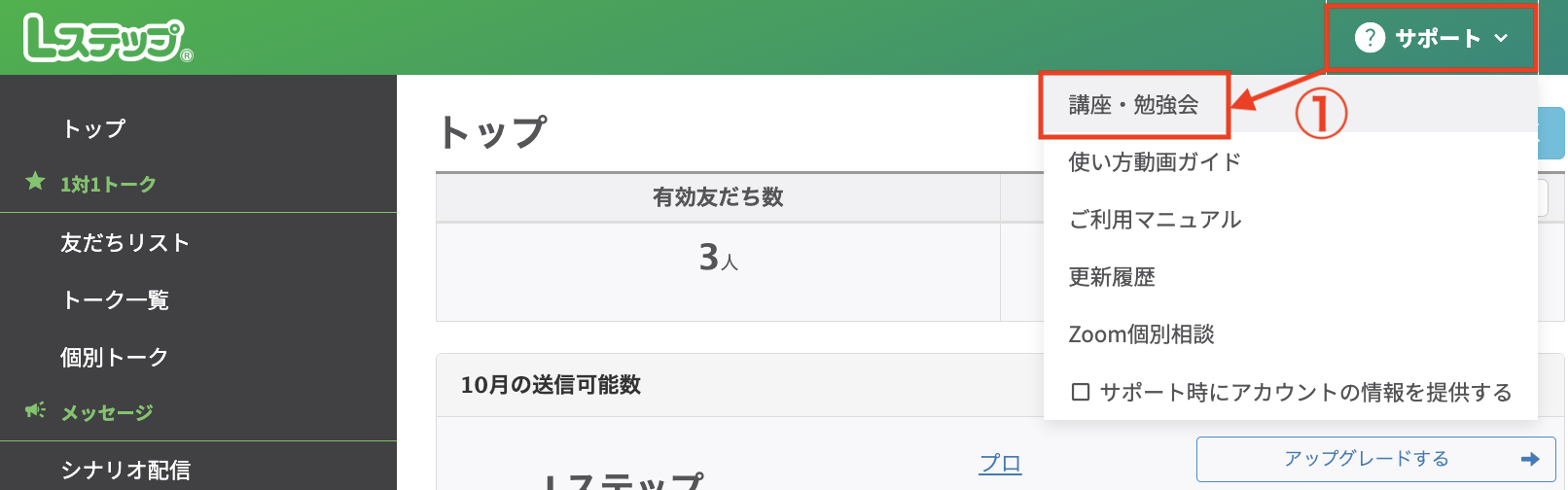
Task: Click the megaphone icon beside メッセージ
Action: pyautogui.click(x=36, y=410)
